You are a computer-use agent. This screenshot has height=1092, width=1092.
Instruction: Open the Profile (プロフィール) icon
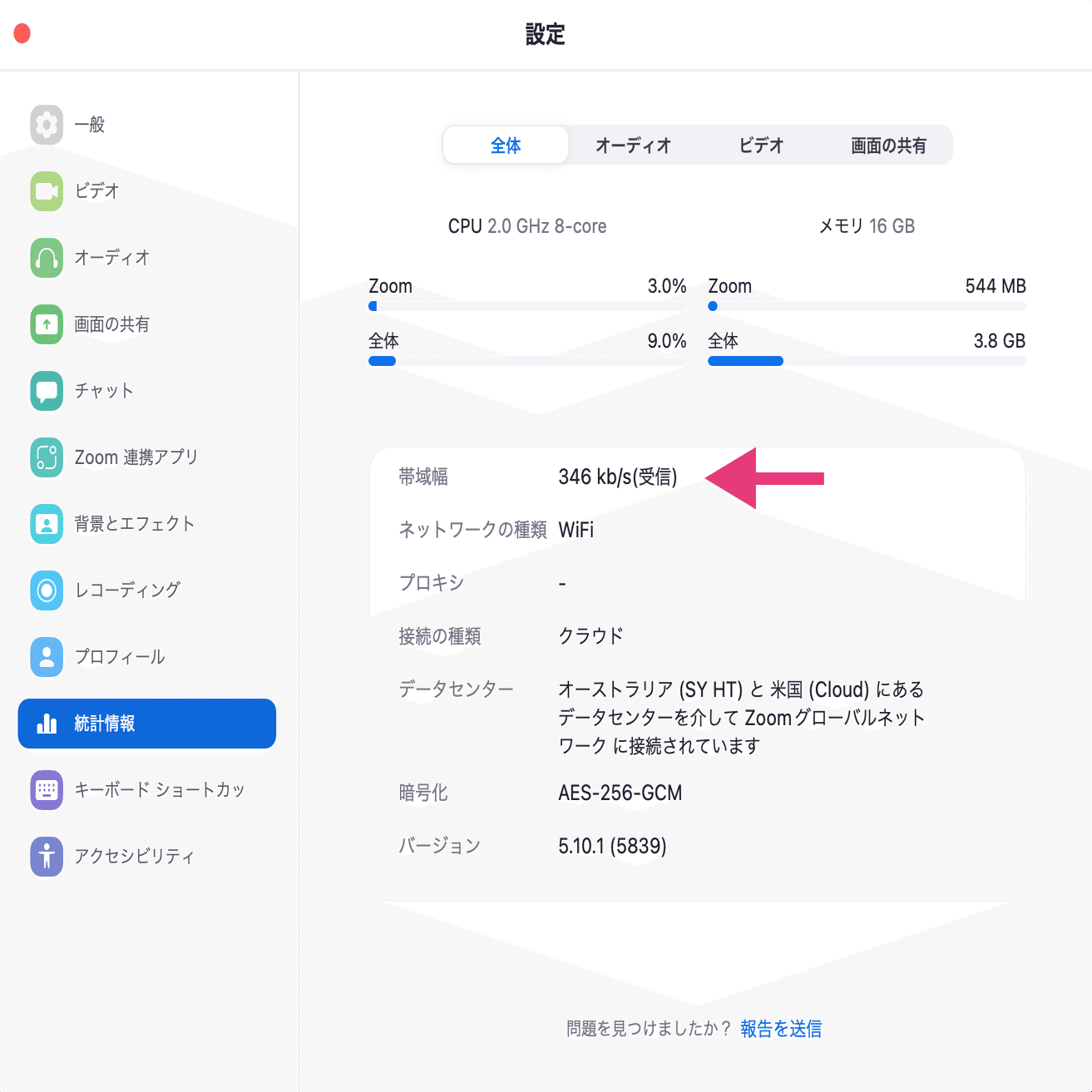(x=47, y=657)
